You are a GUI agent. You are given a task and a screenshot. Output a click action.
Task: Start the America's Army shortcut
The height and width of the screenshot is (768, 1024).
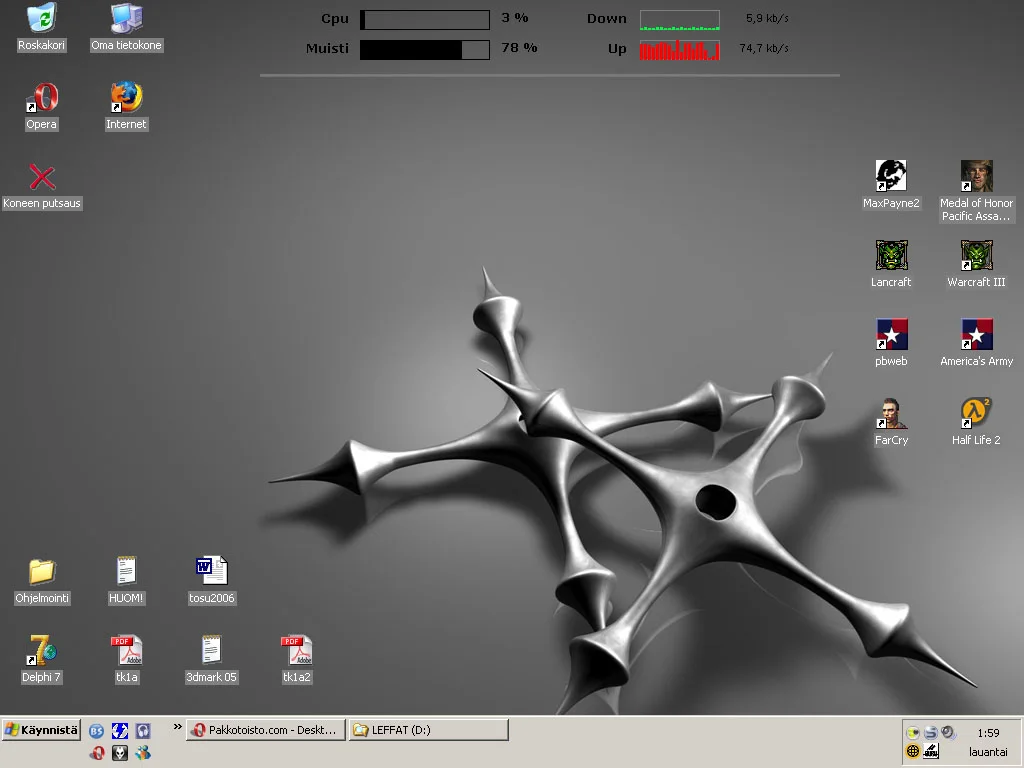[x=976, y=335]
